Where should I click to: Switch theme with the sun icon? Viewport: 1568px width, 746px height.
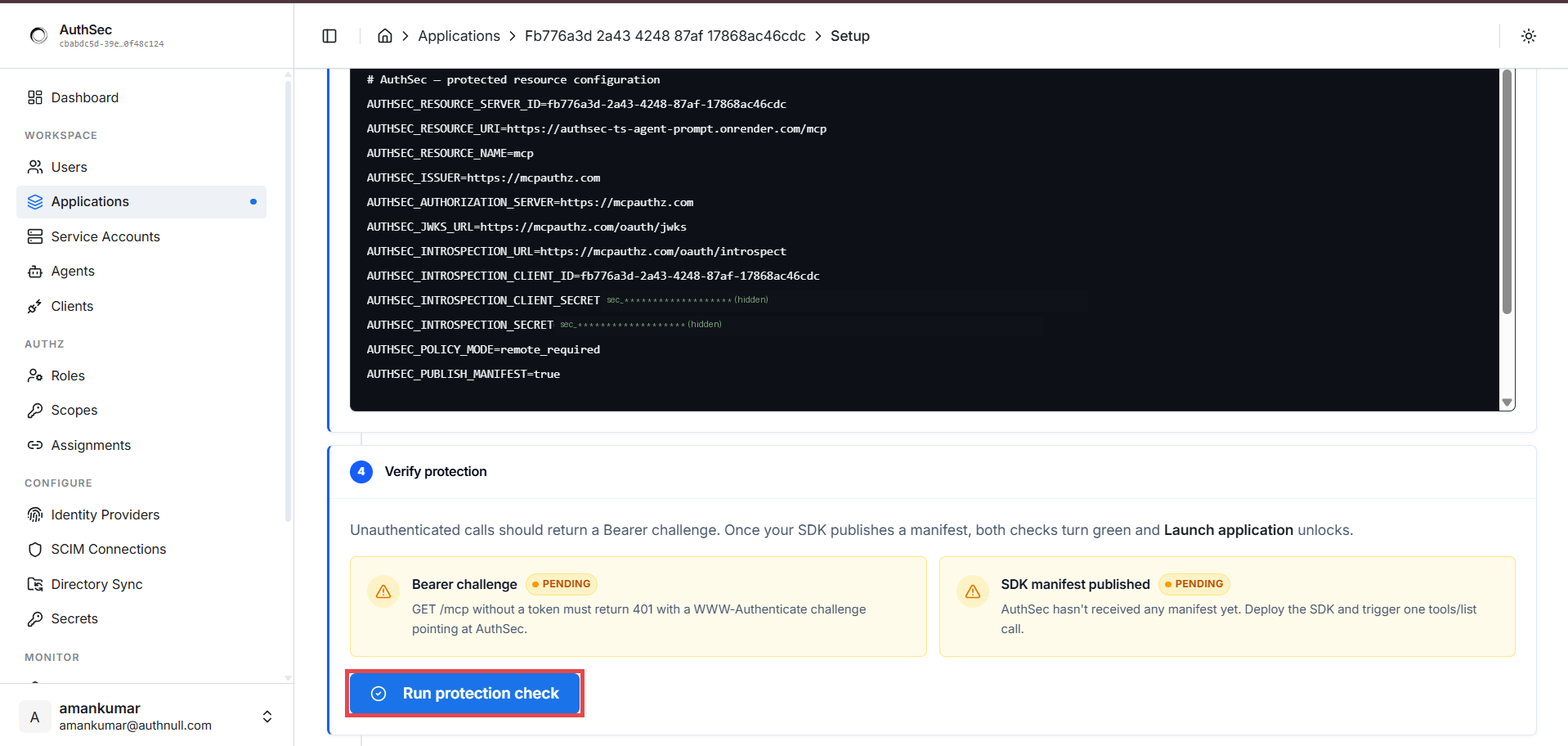coord(1529,36)
